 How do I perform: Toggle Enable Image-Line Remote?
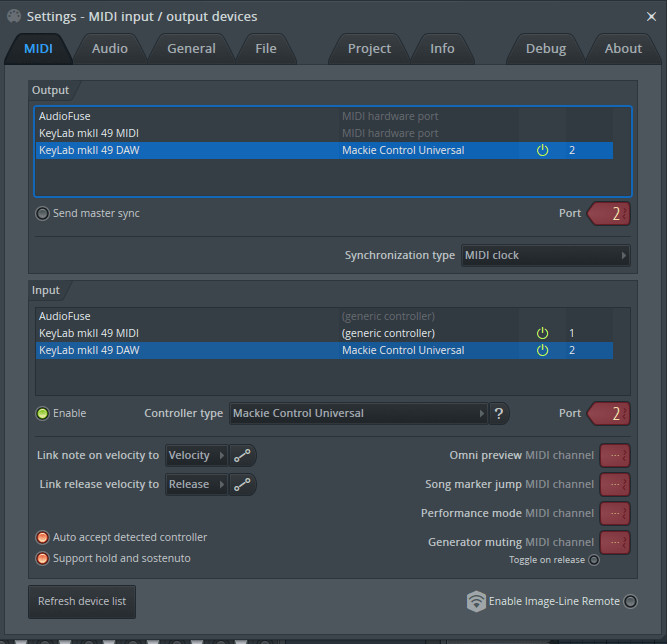point(630,601)
